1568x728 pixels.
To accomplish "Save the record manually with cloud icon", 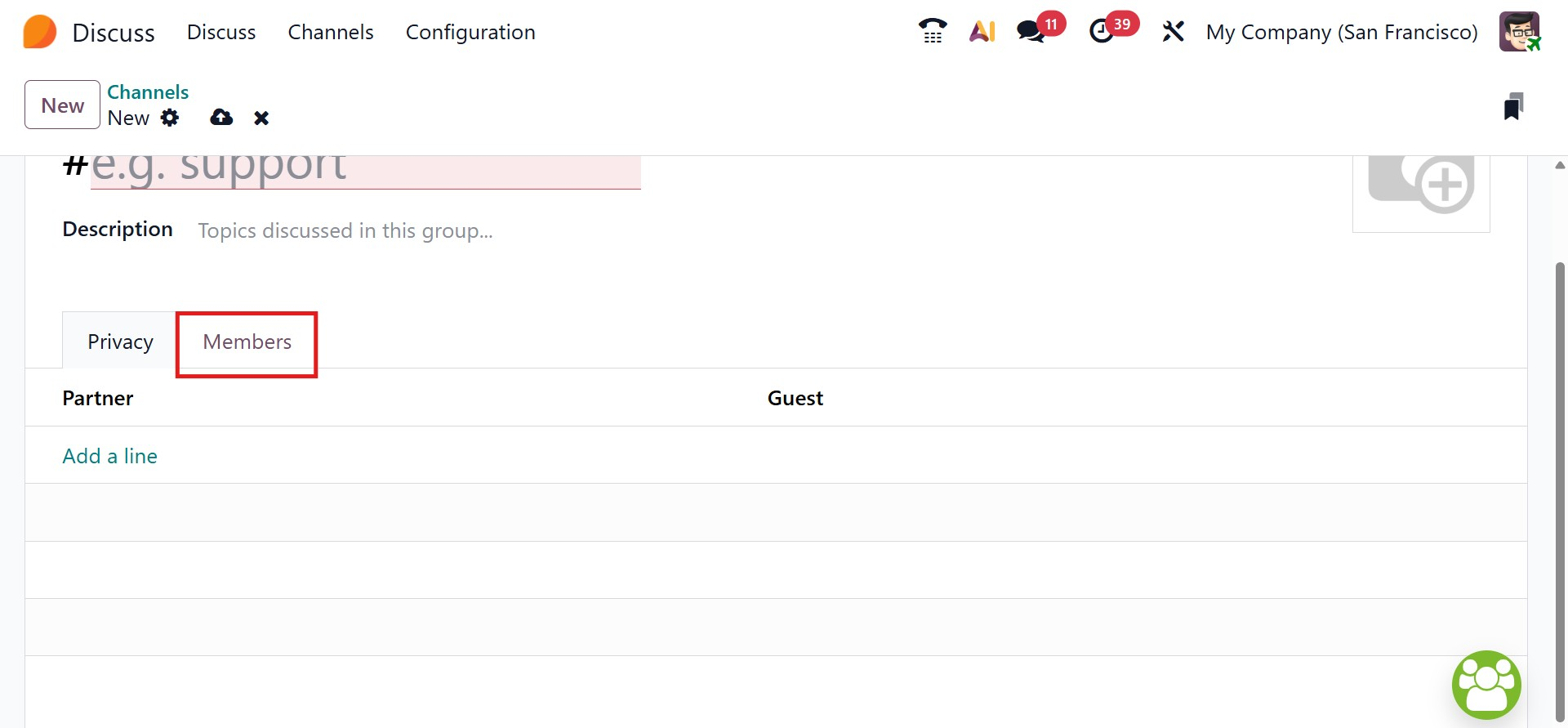I will coord(221,118).
